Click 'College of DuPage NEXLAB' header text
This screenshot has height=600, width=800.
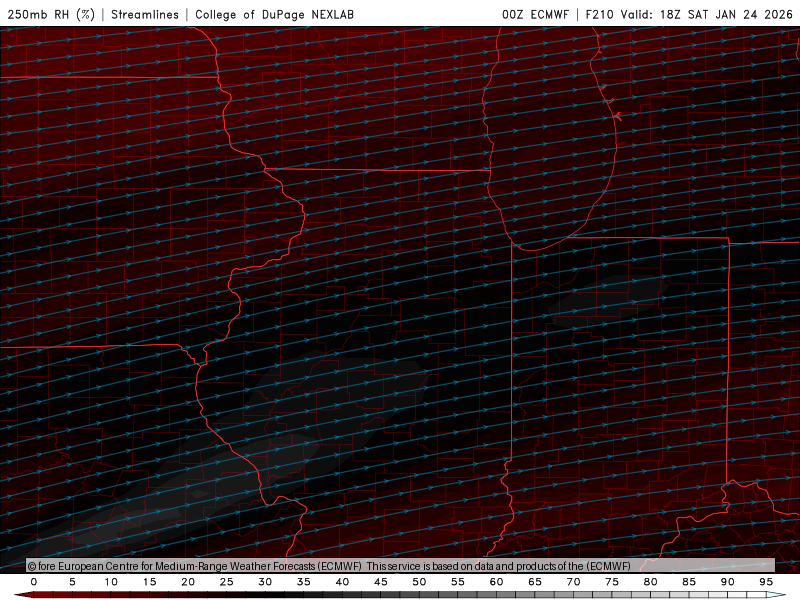pos(274,14)
